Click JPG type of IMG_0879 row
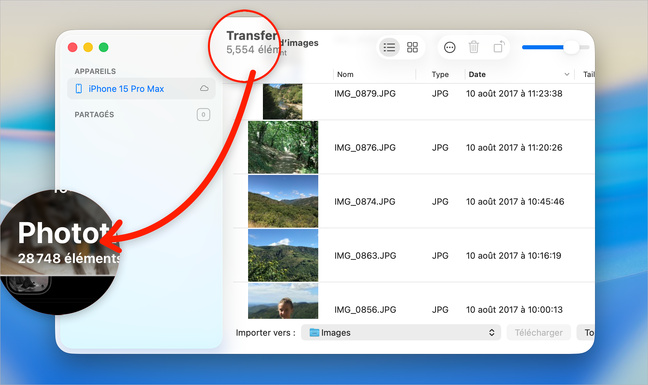 [440, 94]
